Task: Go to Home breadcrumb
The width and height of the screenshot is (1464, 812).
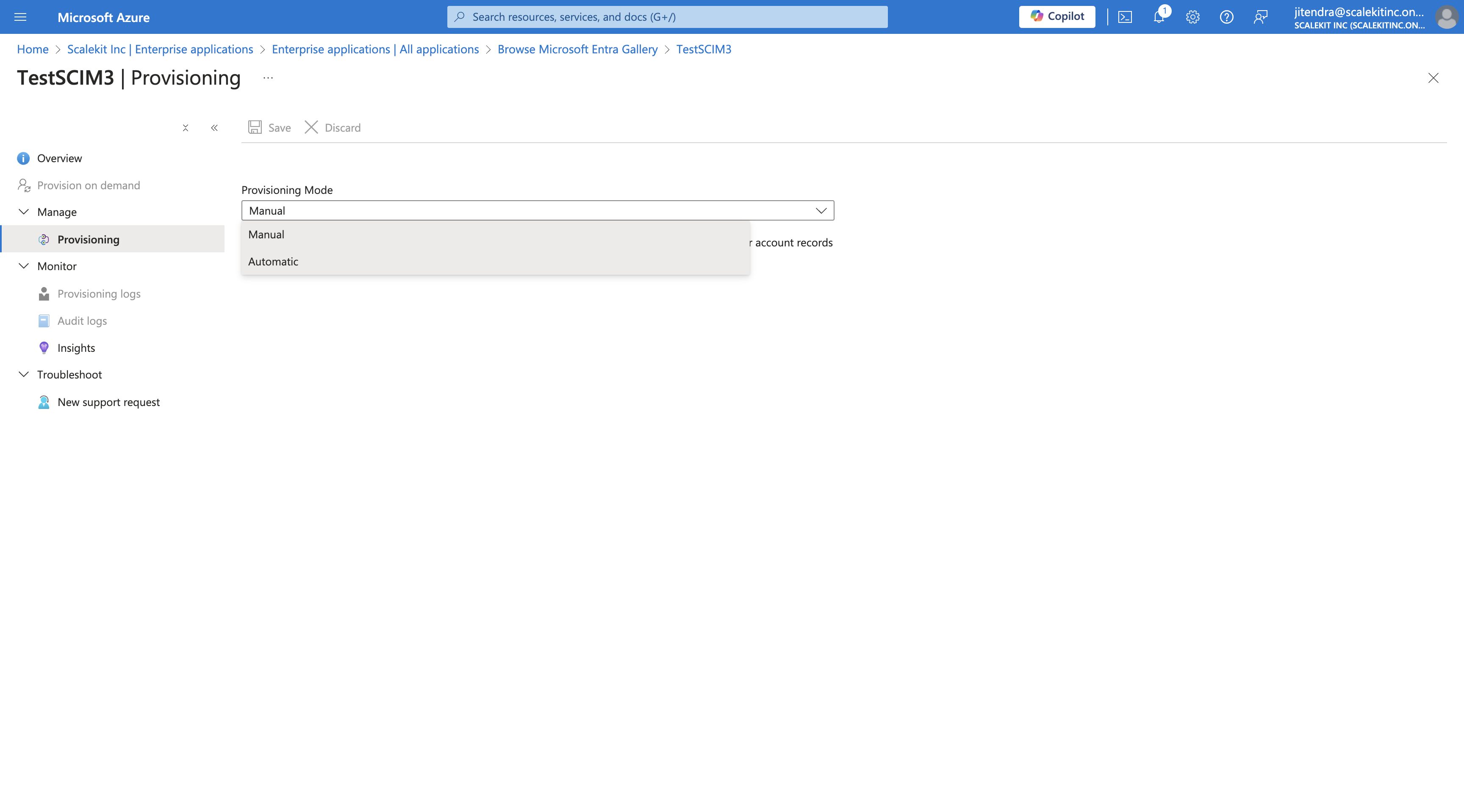Action: click(32, 50)
